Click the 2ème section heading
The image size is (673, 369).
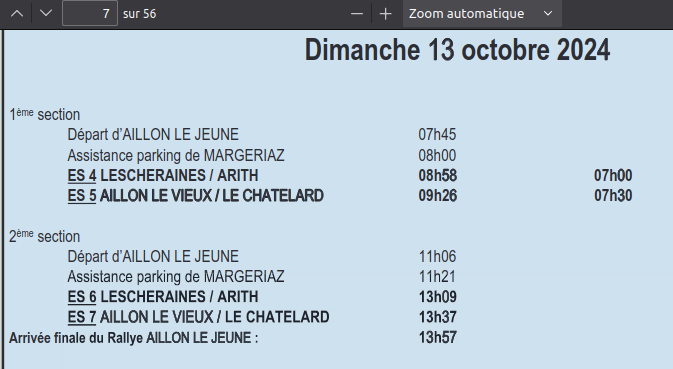[x=45, y=236]
